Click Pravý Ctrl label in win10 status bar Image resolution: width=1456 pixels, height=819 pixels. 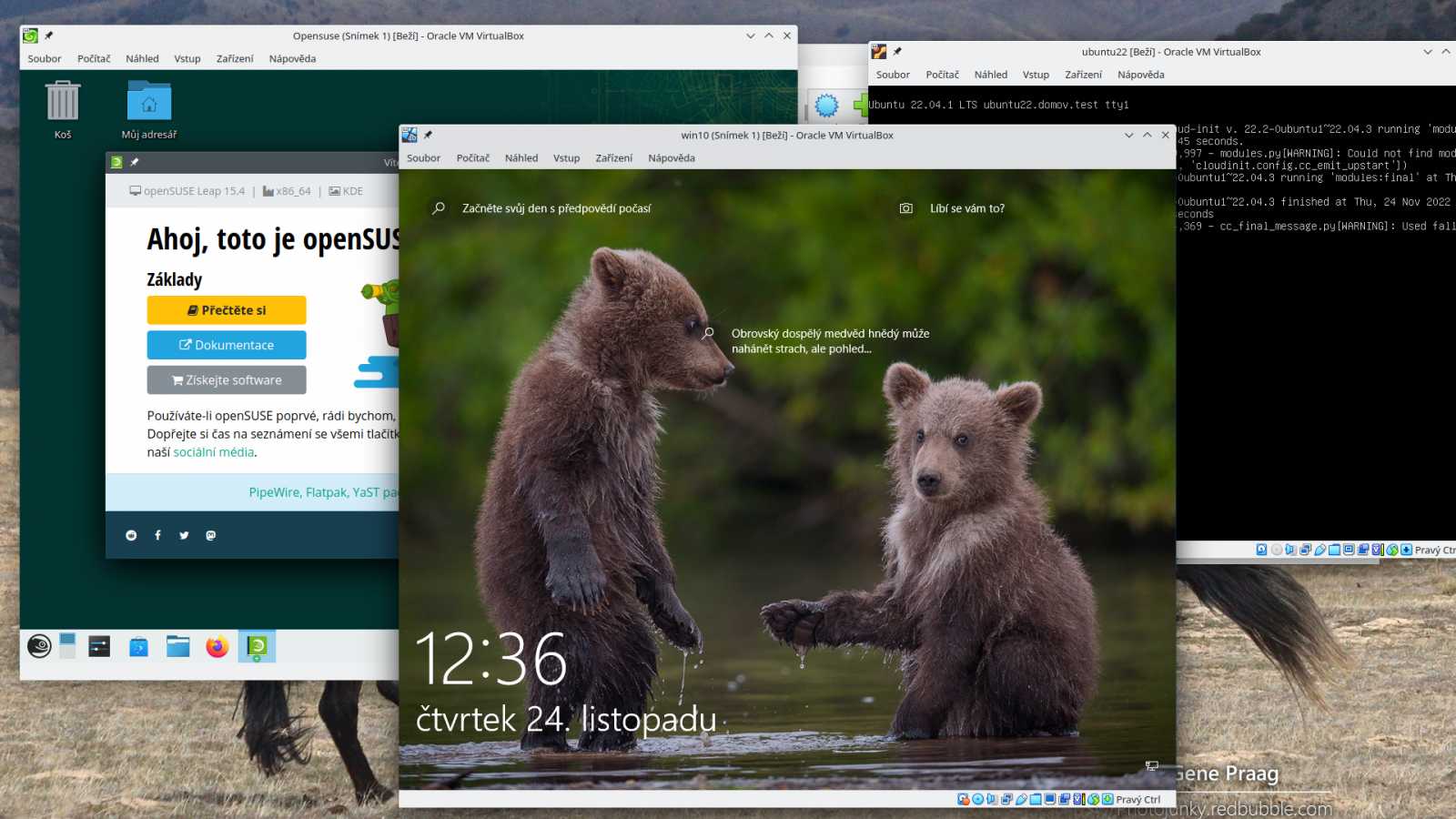1138,800
